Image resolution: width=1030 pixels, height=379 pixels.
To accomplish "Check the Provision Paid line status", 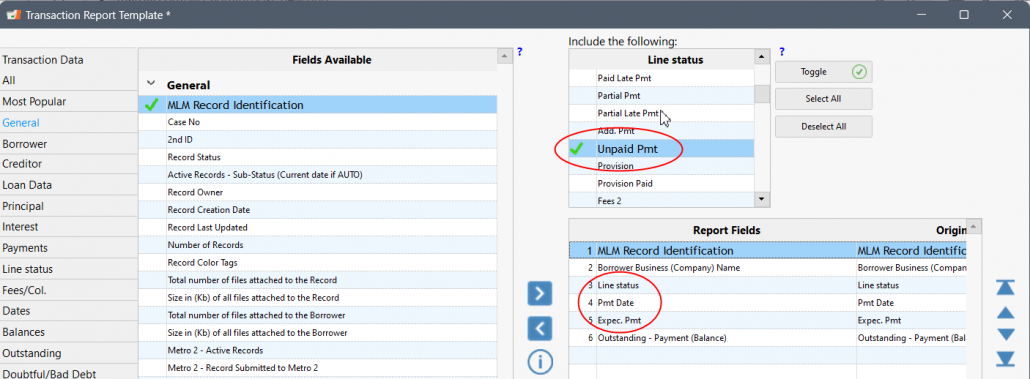I will point(661,184).
